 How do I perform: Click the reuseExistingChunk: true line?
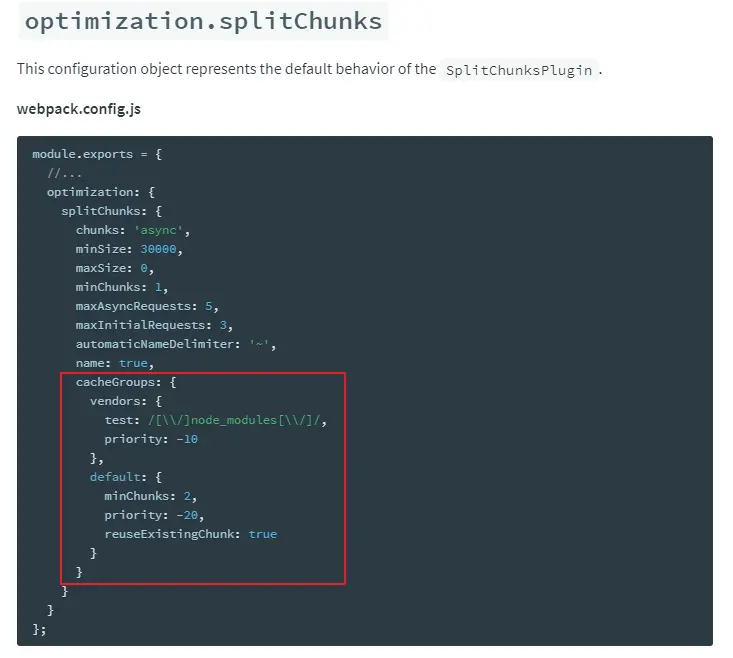tap(191, 534)
